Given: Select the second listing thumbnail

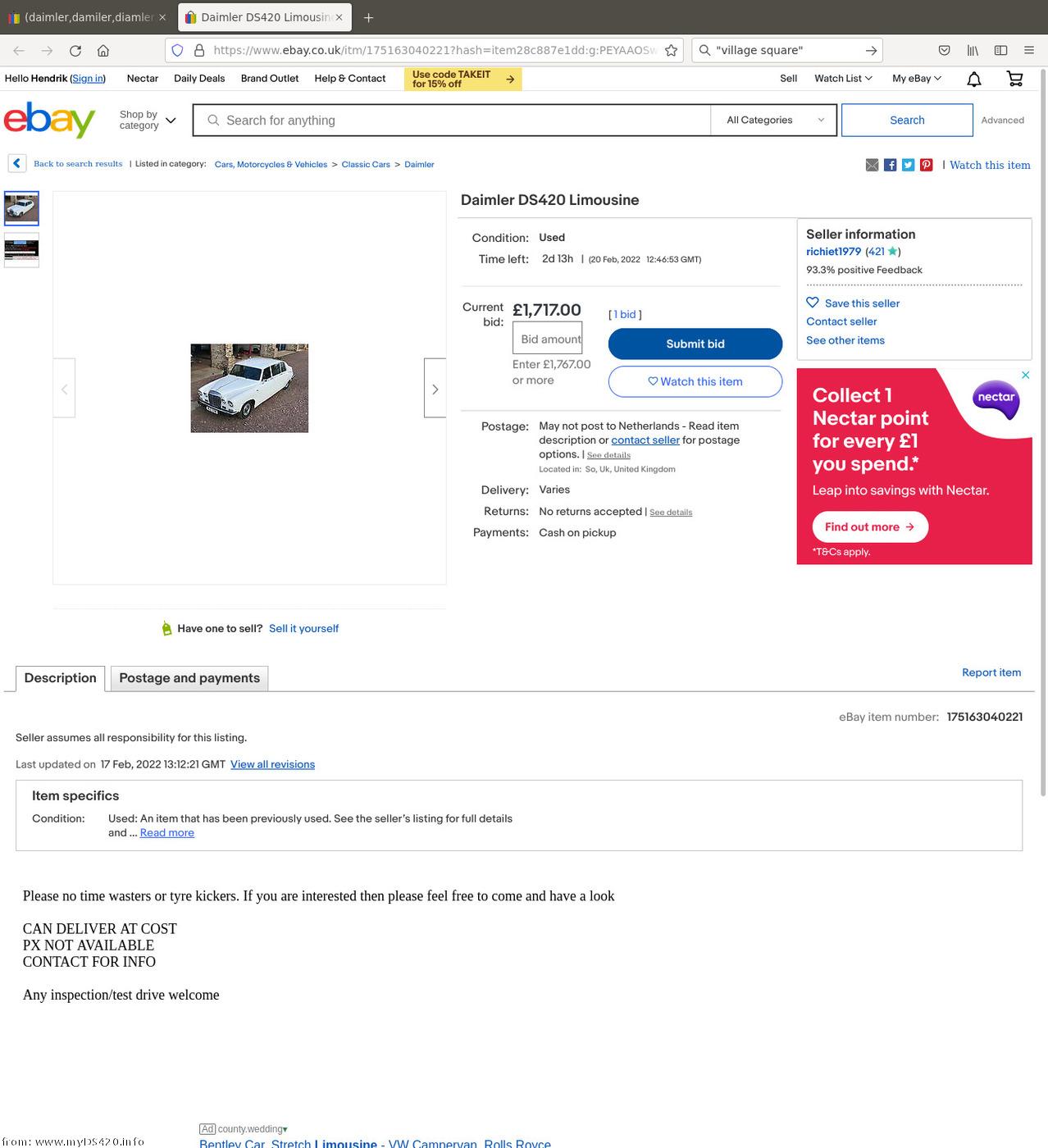Looking at the screenshot, I should tap(21, 250).
